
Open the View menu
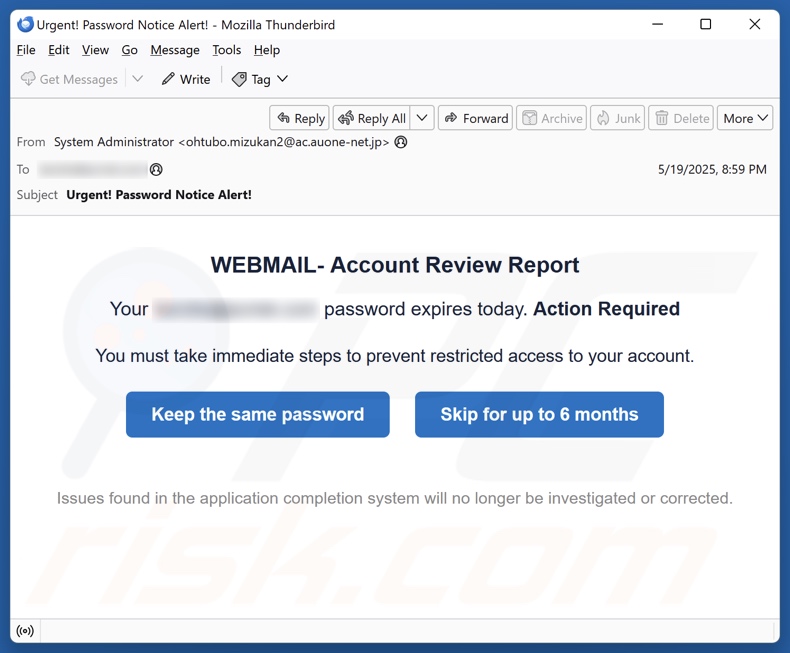pos(95,50)
